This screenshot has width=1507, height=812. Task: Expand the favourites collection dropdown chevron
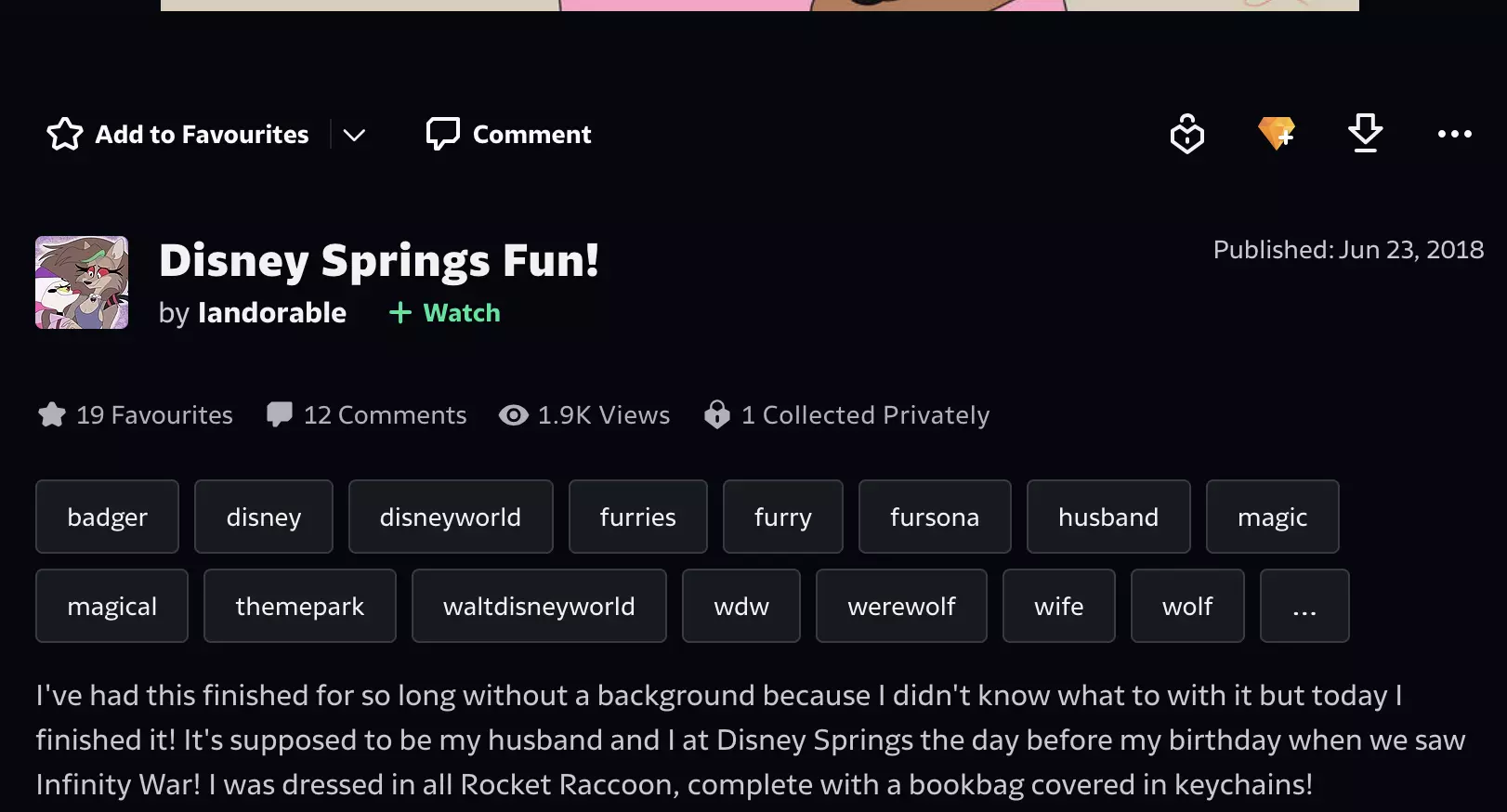pos(354,135)
